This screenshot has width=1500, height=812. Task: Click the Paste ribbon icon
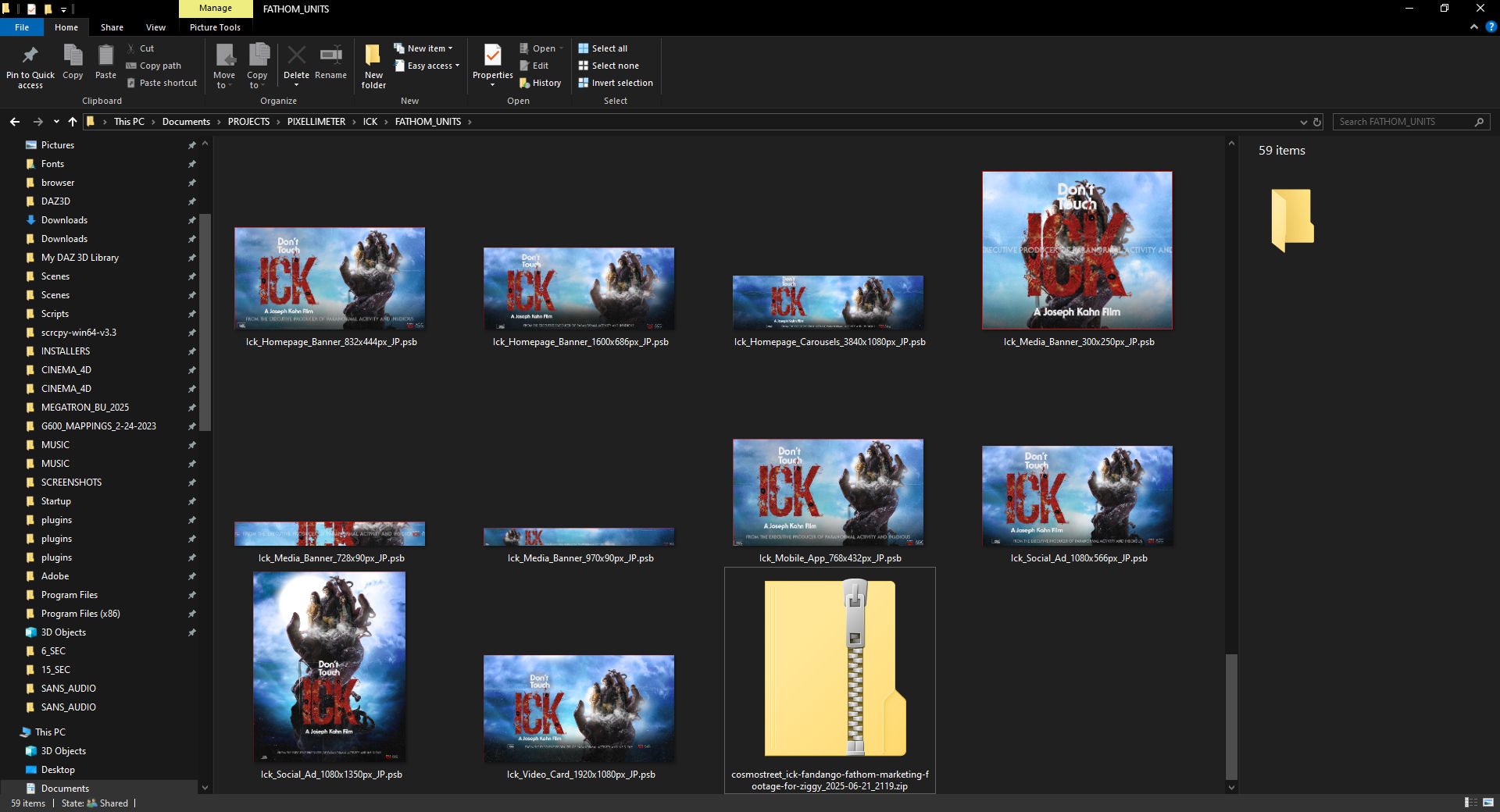click(x=105, y=56)
